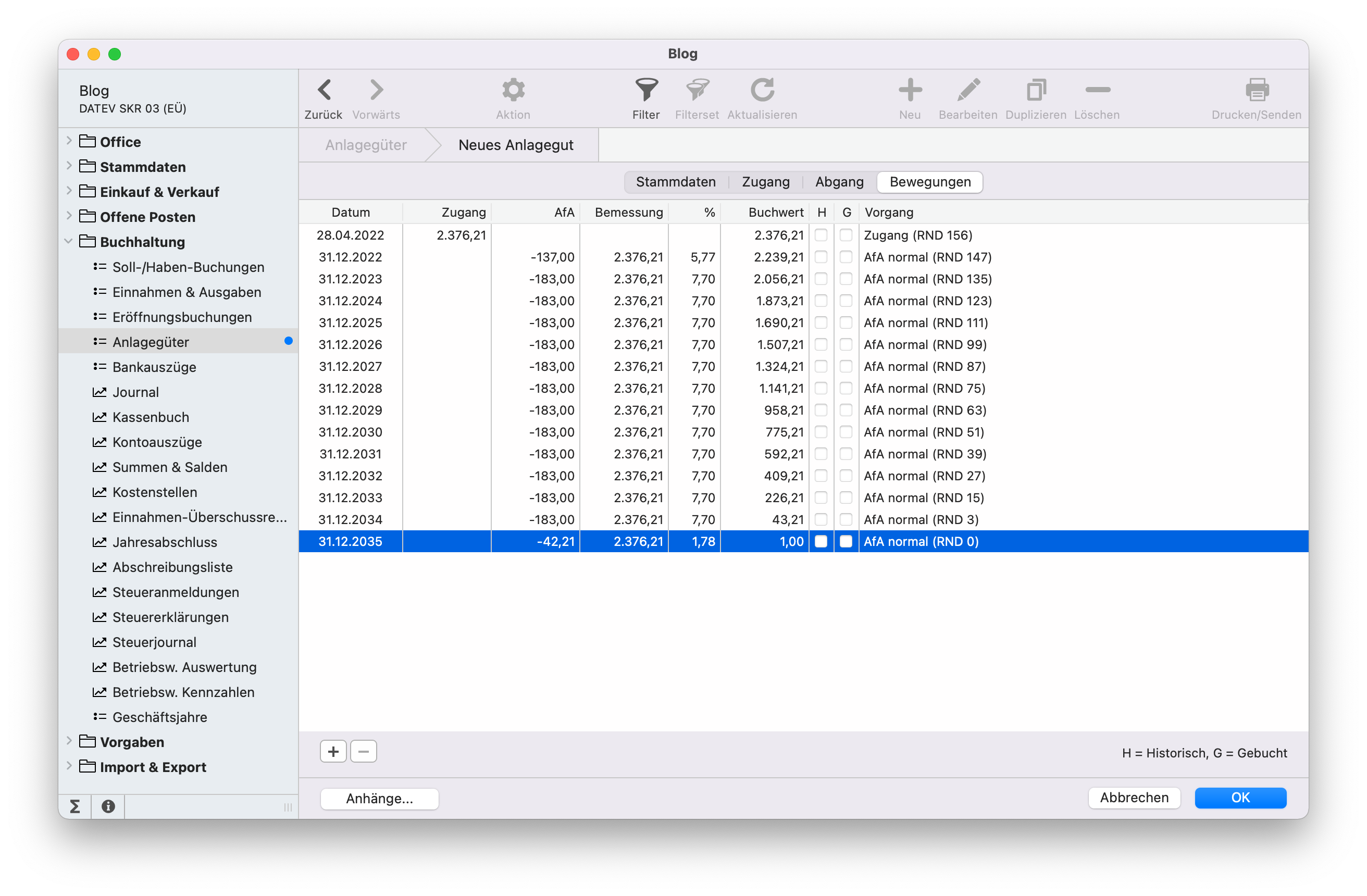The height and width of the screenshot is (896, 1367).
Task: Open the Filterset icon
Action: (697, 90)
